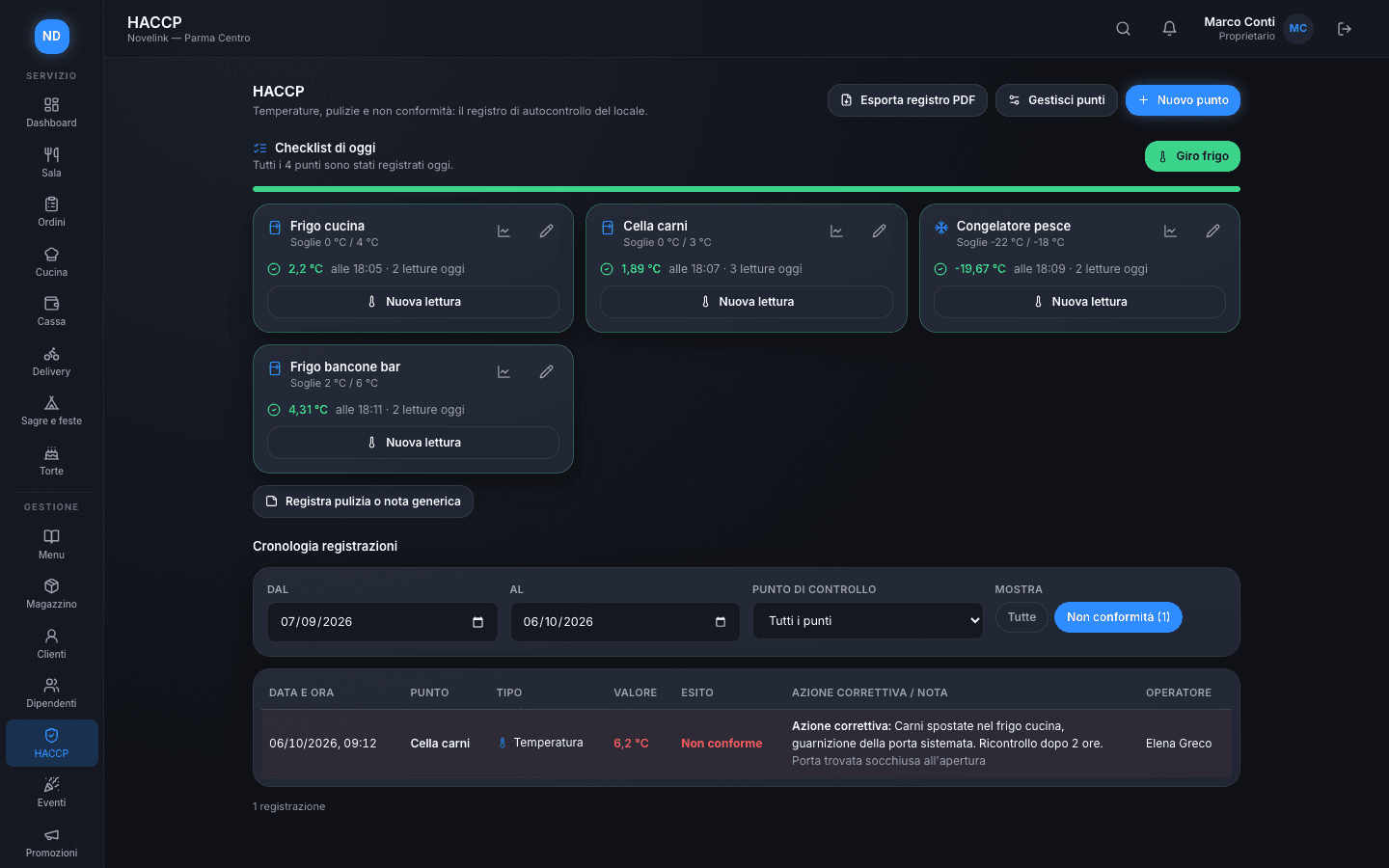Add Nuova lettura for Frigo cucina
Image resolution: width=1389 pixels, height=868 pixels.
click(413, 302)
